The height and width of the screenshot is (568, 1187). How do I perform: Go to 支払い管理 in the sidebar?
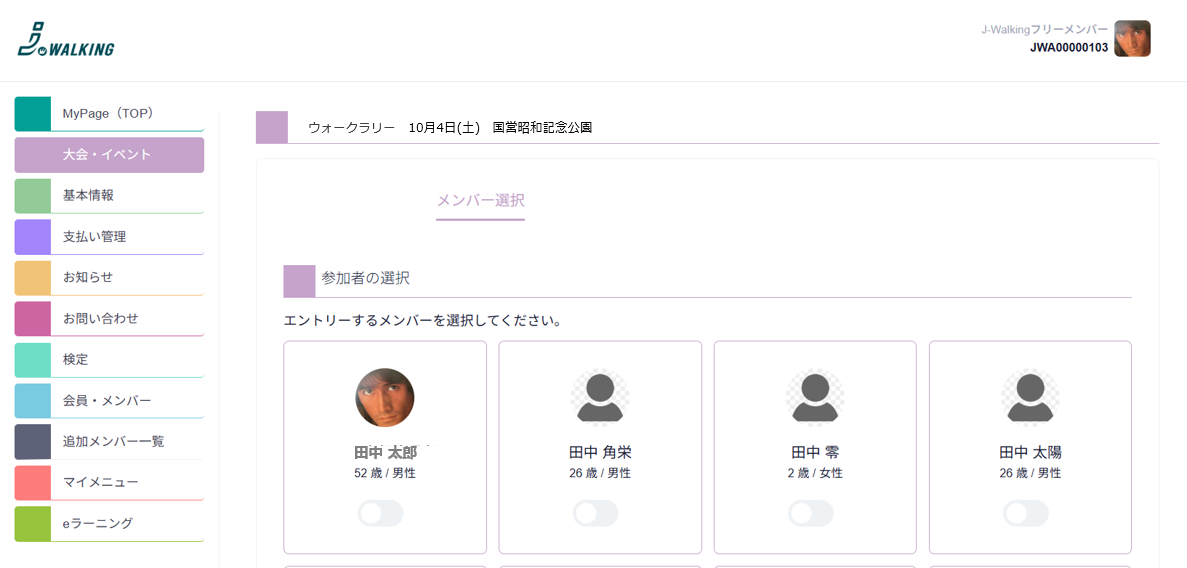tap(109, 236)
